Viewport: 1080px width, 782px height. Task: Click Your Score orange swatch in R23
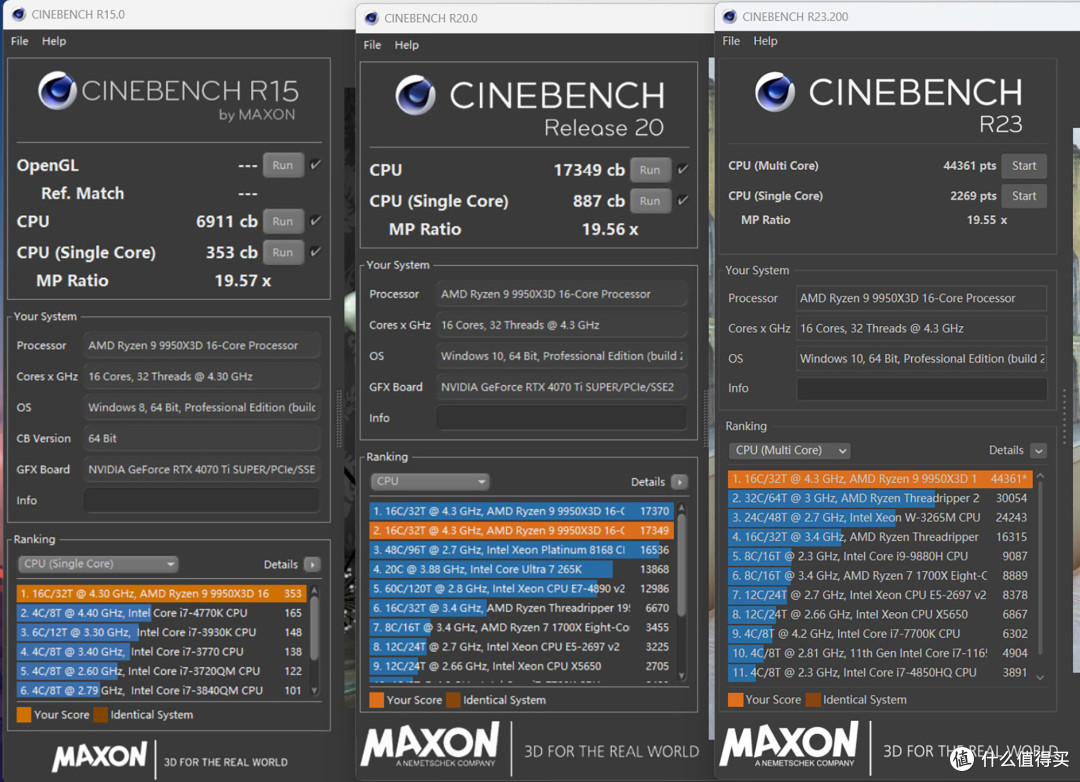click(x=736, y=699)
